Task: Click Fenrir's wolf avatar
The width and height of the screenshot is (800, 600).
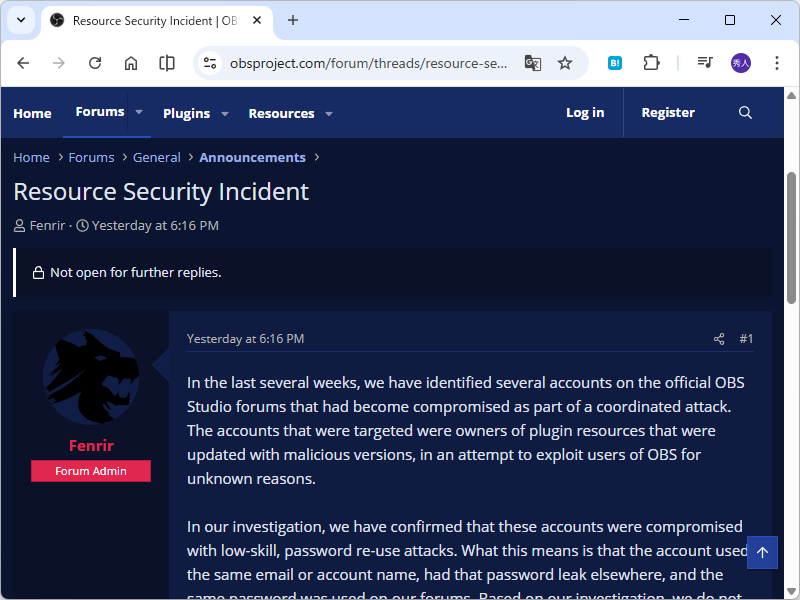Action: 91,376
